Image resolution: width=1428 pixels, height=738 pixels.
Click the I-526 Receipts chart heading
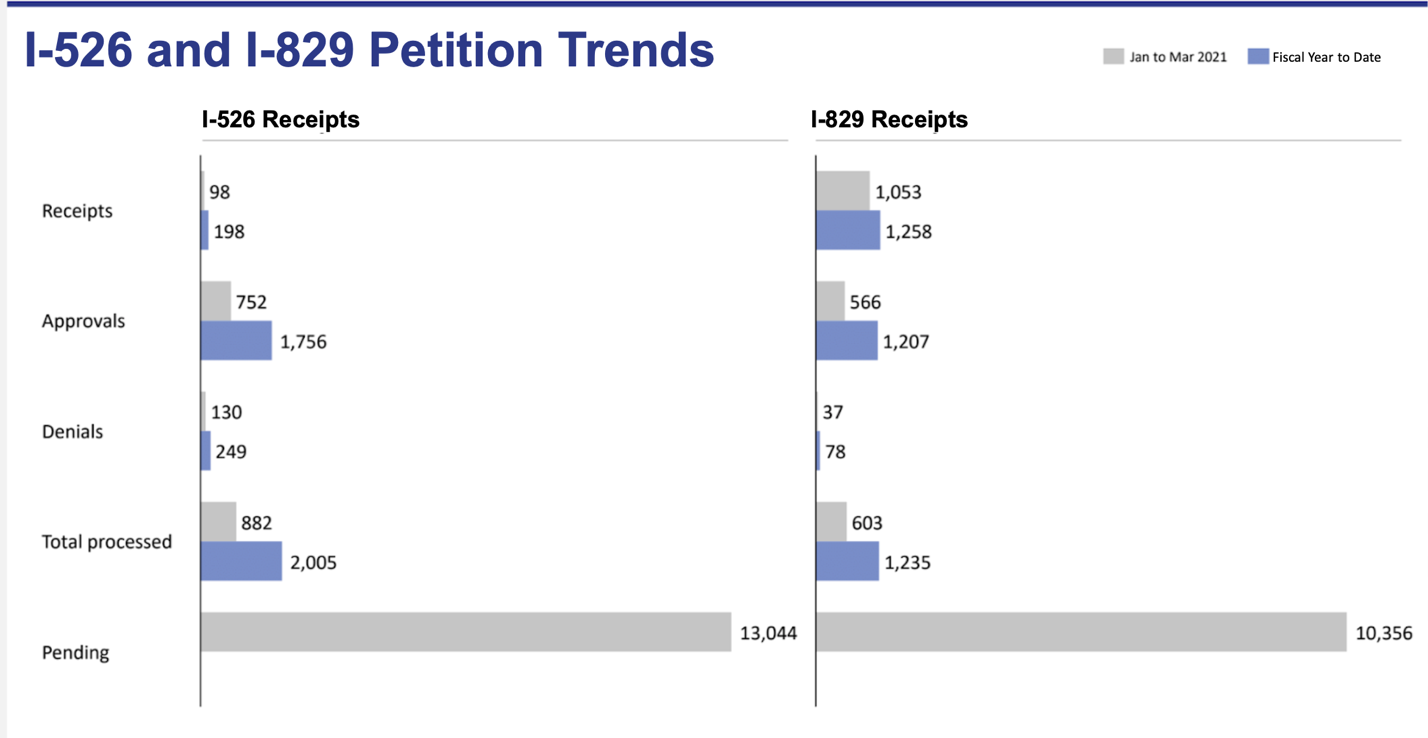pos(280,120)
